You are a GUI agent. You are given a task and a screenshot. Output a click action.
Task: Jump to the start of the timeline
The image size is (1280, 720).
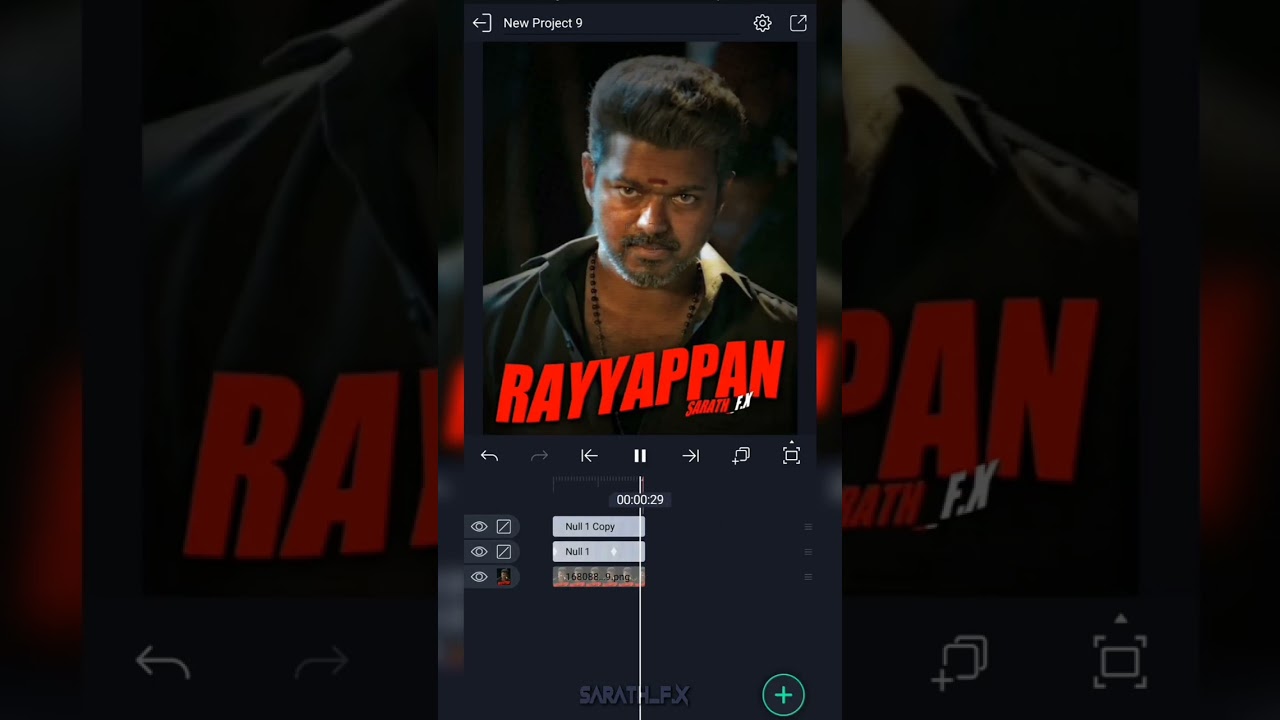point(589,456)
